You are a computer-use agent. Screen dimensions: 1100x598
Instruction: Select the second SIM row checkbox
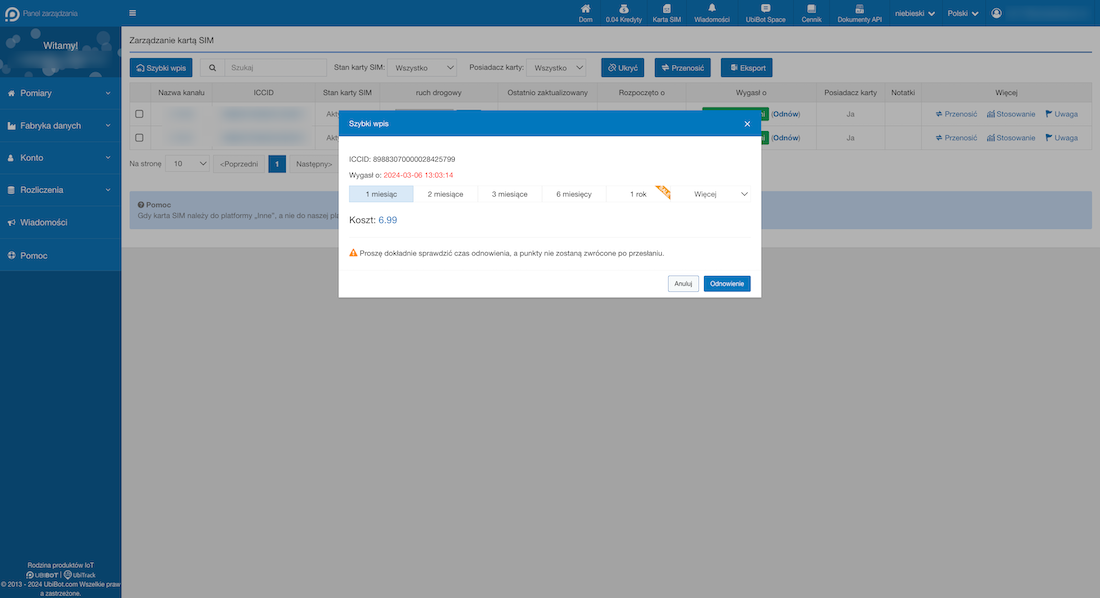point(139,138)
